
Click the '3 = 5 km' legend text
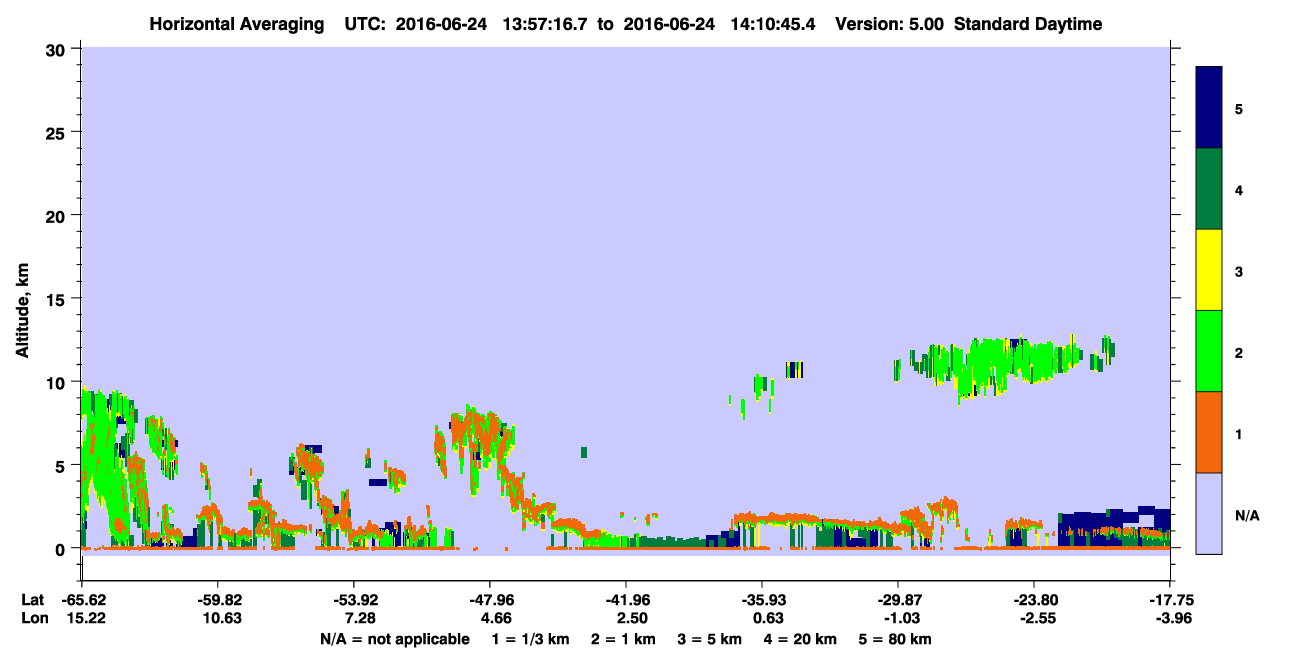click(712, 639)
